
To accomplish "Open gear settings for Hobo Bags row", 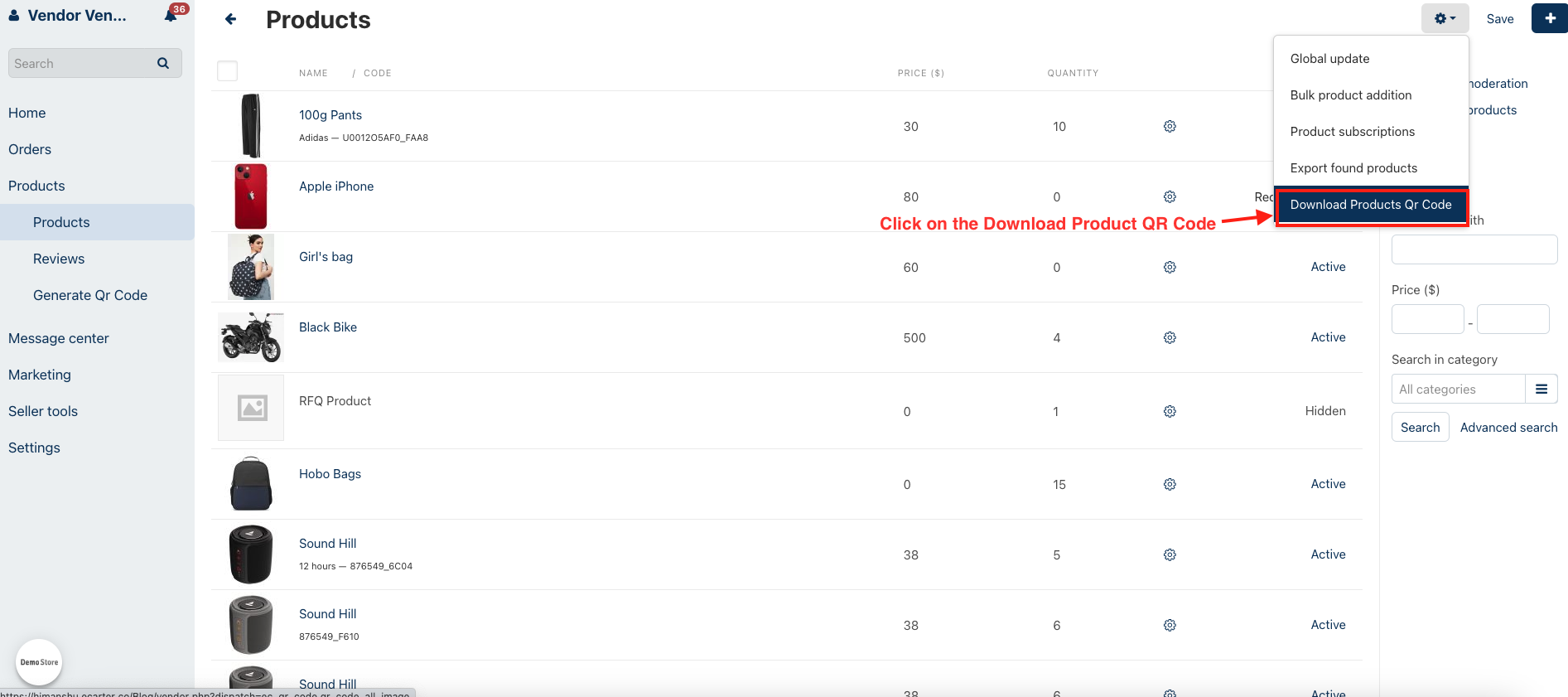I will pyautogui.click(x=1170, y=484).
